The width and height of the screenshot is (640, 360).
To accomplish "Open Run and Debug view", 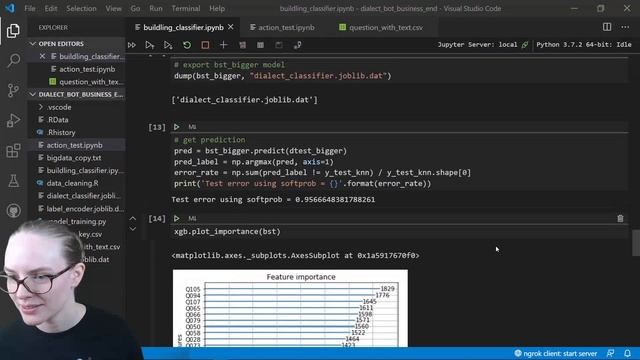I will (x=13, y=120).
